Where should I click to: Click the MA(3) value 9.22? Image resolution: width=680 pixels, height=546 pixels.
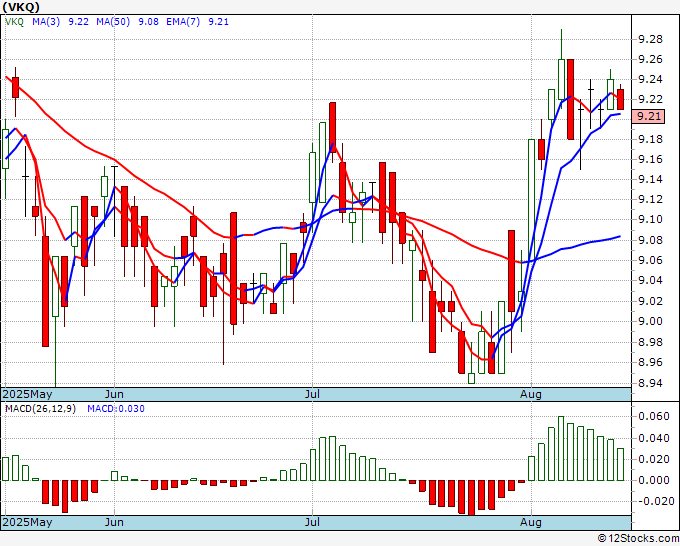(78, 22)
